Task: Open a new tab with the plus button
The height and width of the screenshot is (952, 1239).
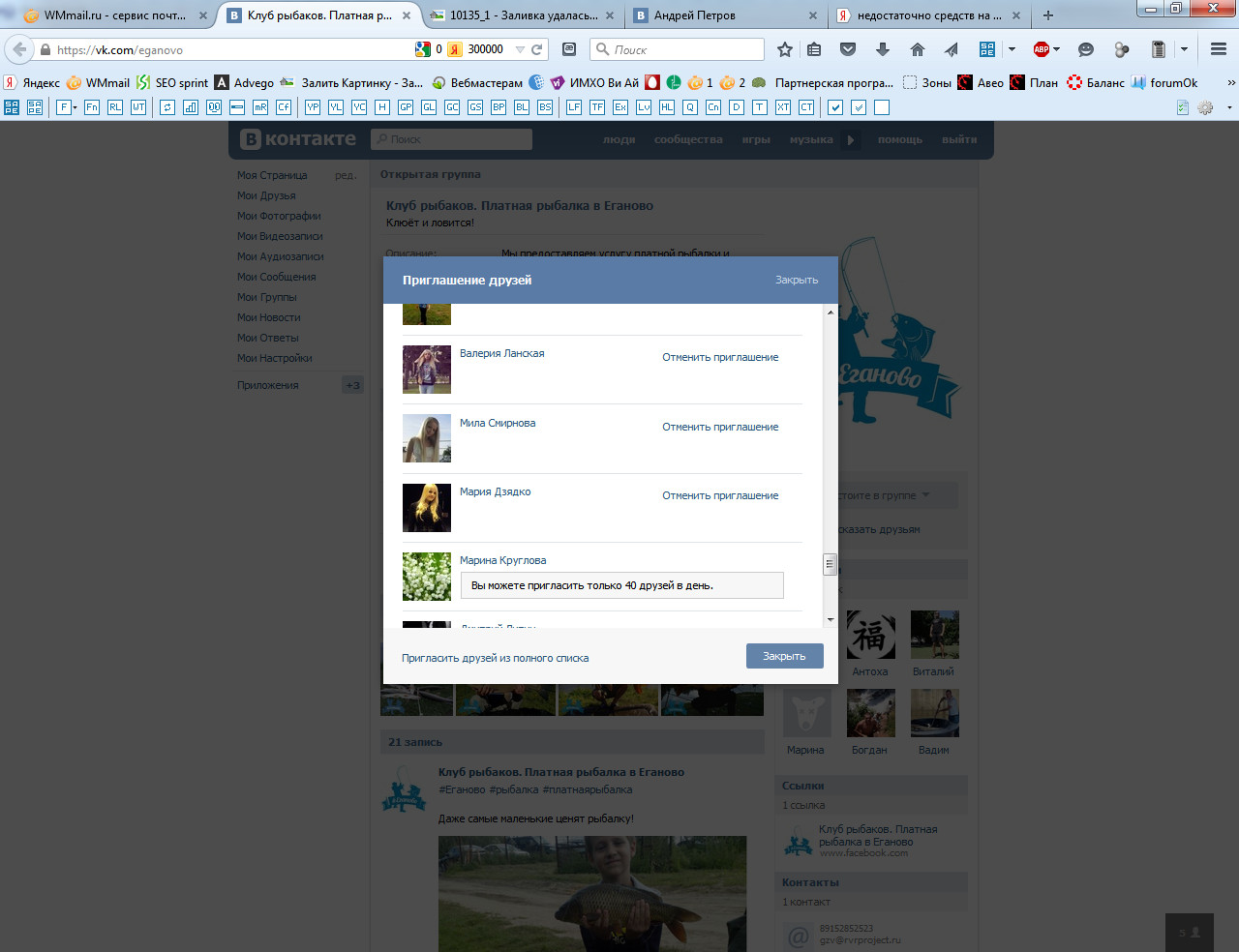Action: [1048, 15]
